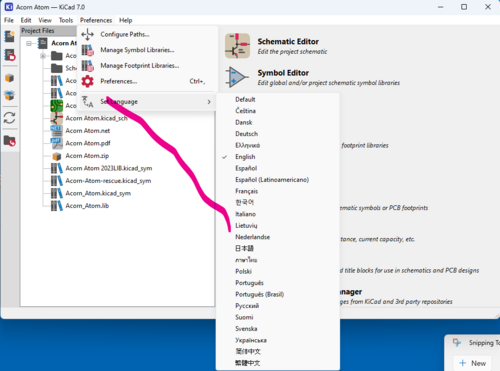Expand the first Aco folder node
500x371 pixels.
click(x=43, y=56)
